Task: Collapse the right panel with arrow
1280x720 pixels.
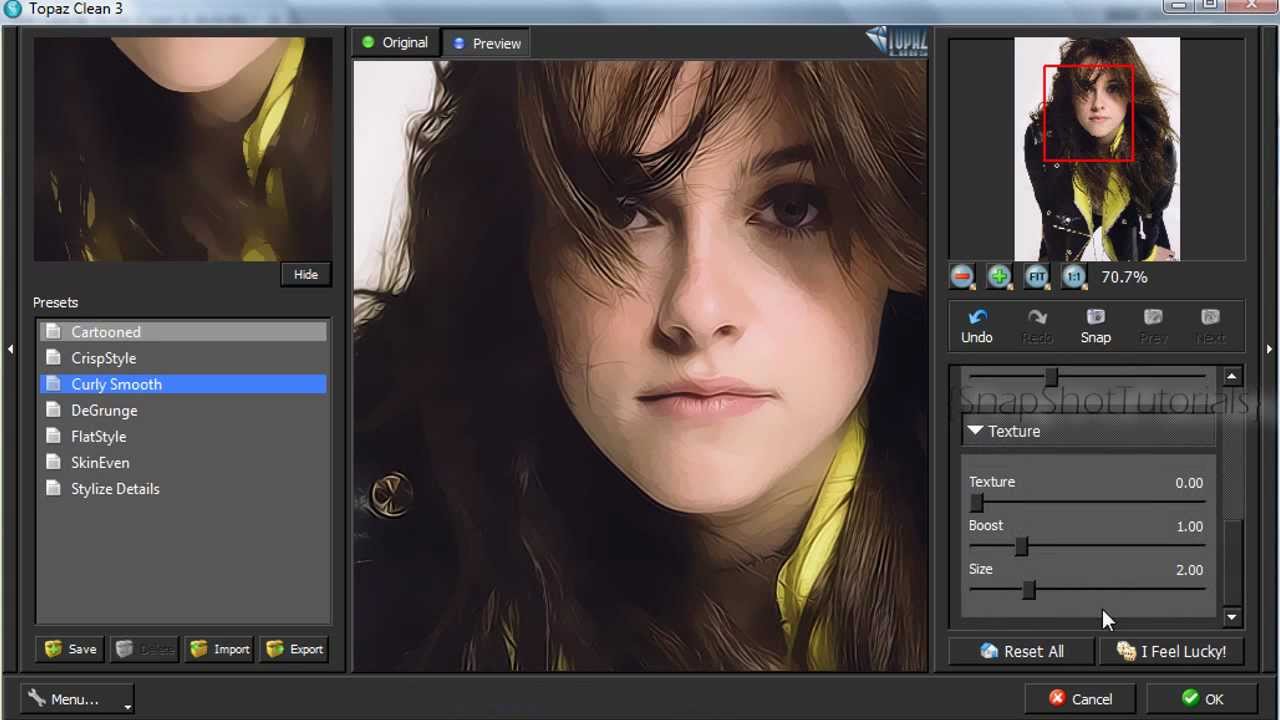Action: click(1269, 349)
